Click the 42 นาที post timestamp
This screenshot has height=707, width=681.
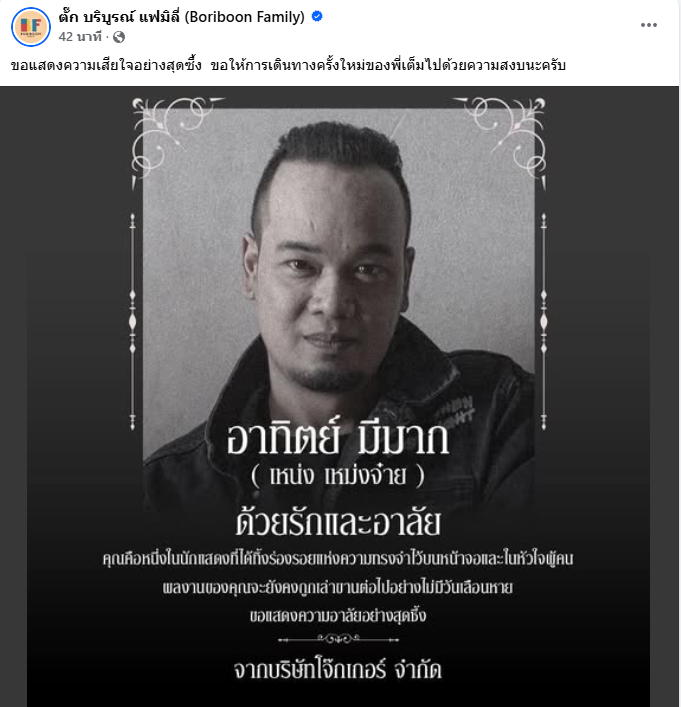(x=80, y=37)
